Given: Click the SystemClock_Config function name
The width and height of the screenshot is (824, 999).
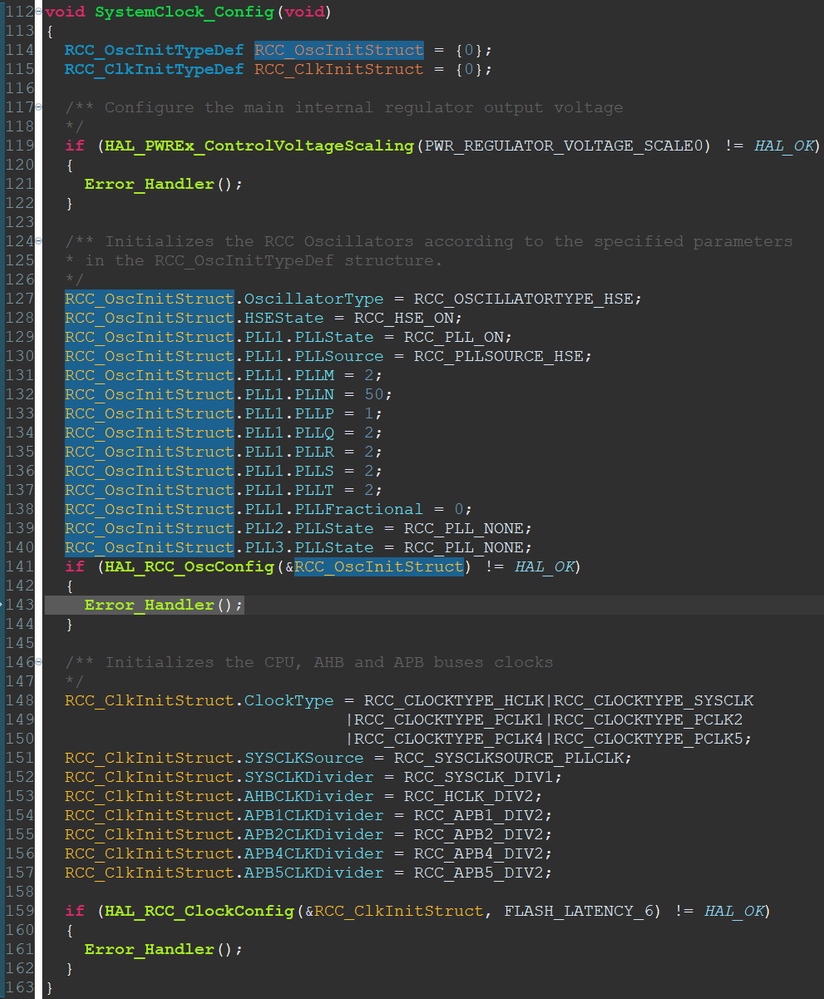Looking at the screenshot, I should click(x=185, y=12).
